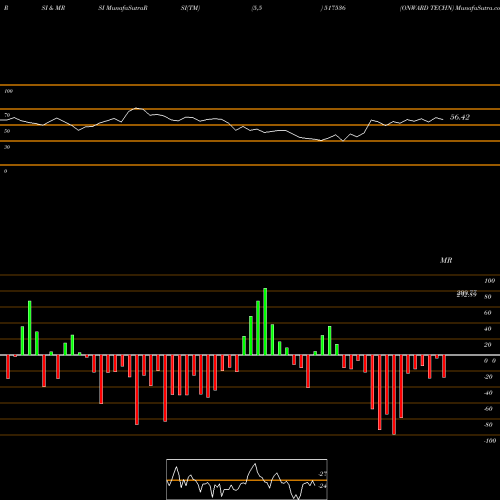Screen dimensions: 500x500
Task: Click the RSI axis label 100
Action: click(x=8, y=91)
